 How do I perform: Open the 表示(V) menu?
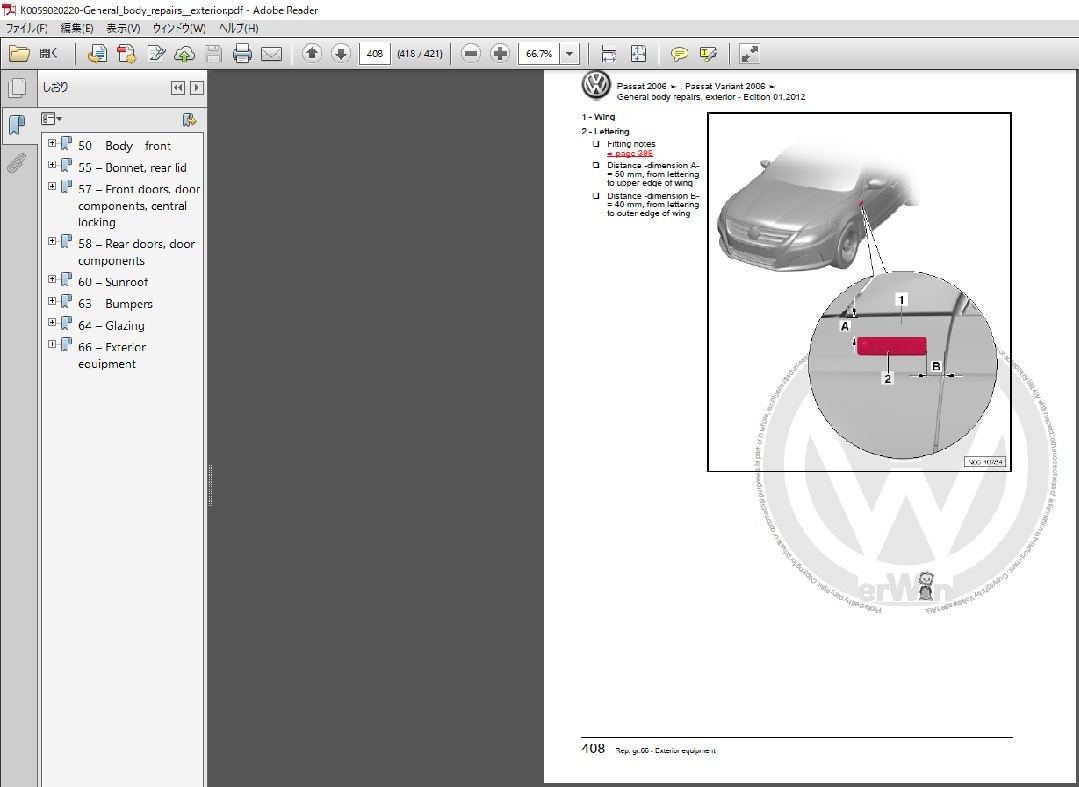pyautogui.click(x=123, y=28)
